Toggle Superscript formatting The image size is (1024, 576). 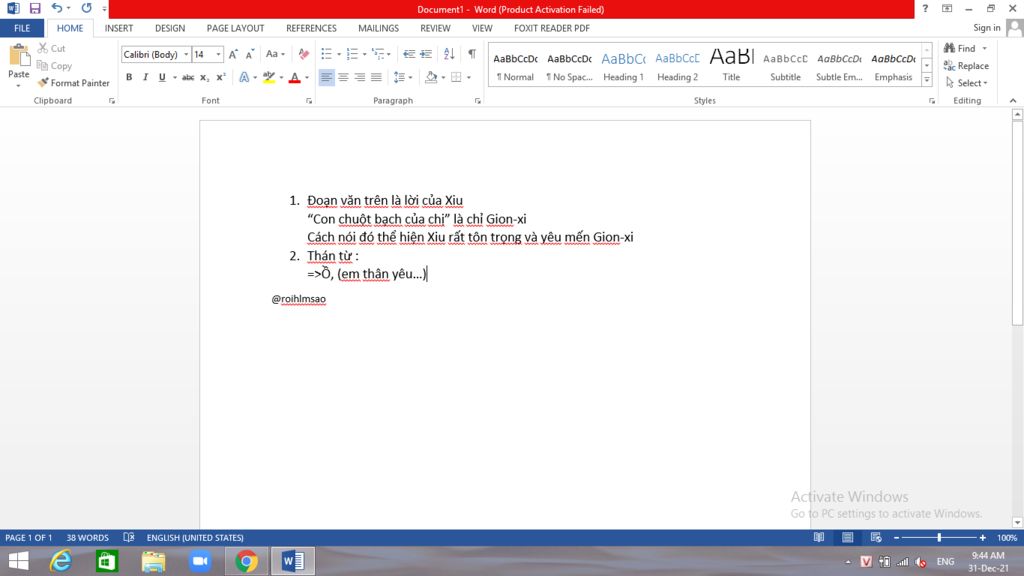pyautogui.click(x=221, y=77)
